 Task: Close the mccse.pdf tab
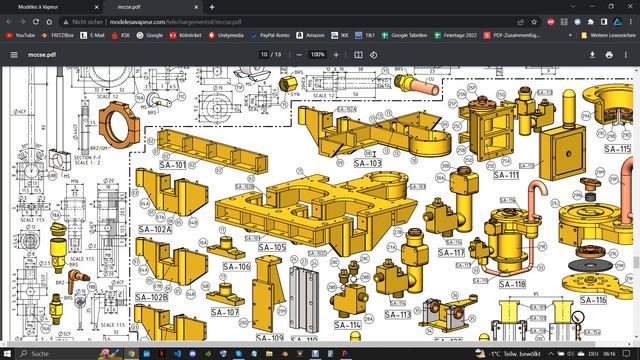pyautogui.click(x=196, y=7)
